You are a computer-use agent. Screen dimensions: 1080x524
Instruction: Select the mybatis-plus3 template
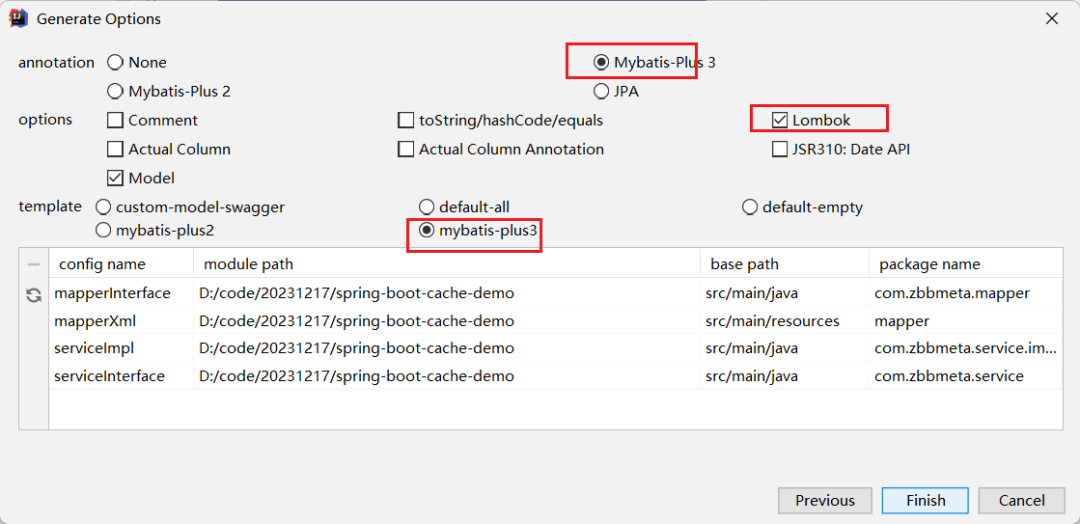tap(478, 231)
